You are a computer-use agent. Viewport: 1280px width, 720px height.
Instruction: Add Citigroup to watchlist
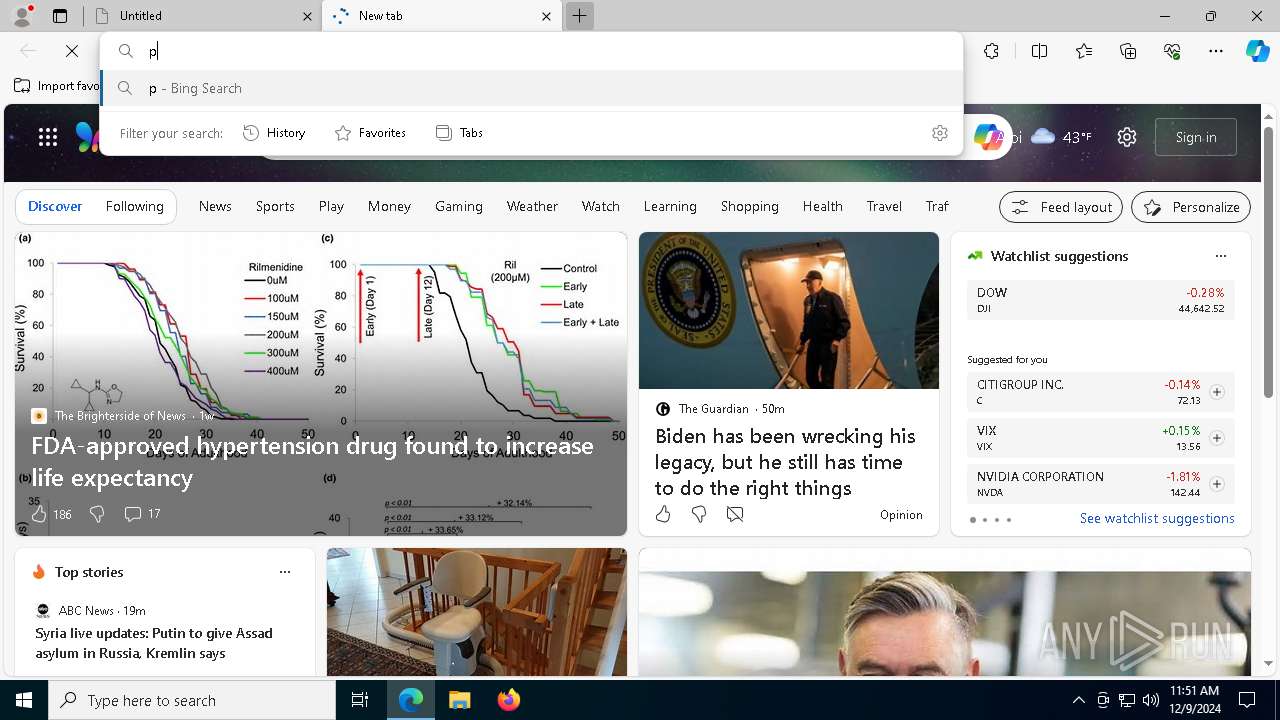coord(1217,392)
